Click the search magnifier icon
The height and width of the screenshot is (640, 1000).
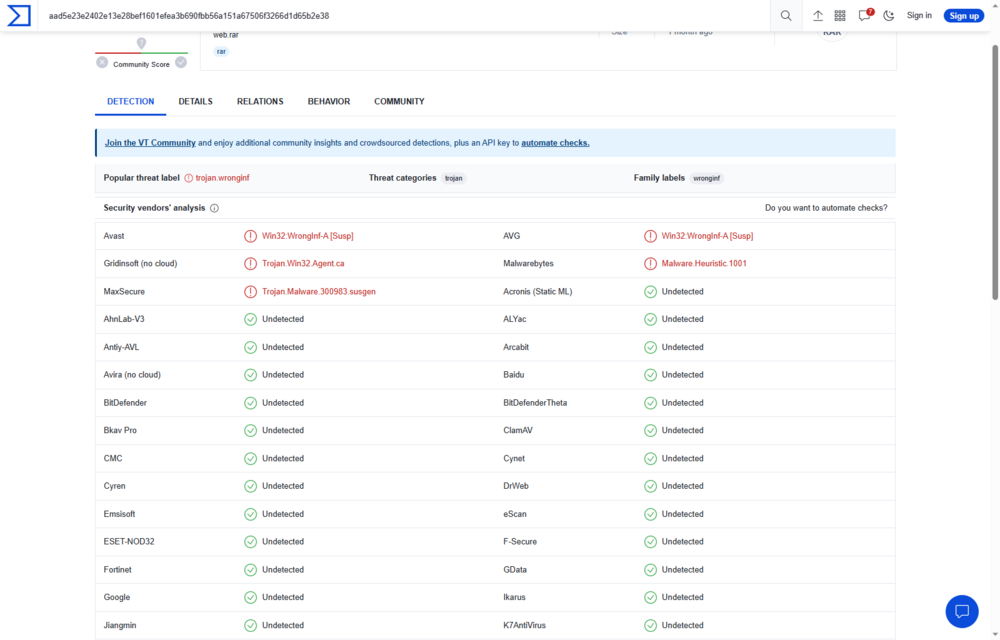786,15
